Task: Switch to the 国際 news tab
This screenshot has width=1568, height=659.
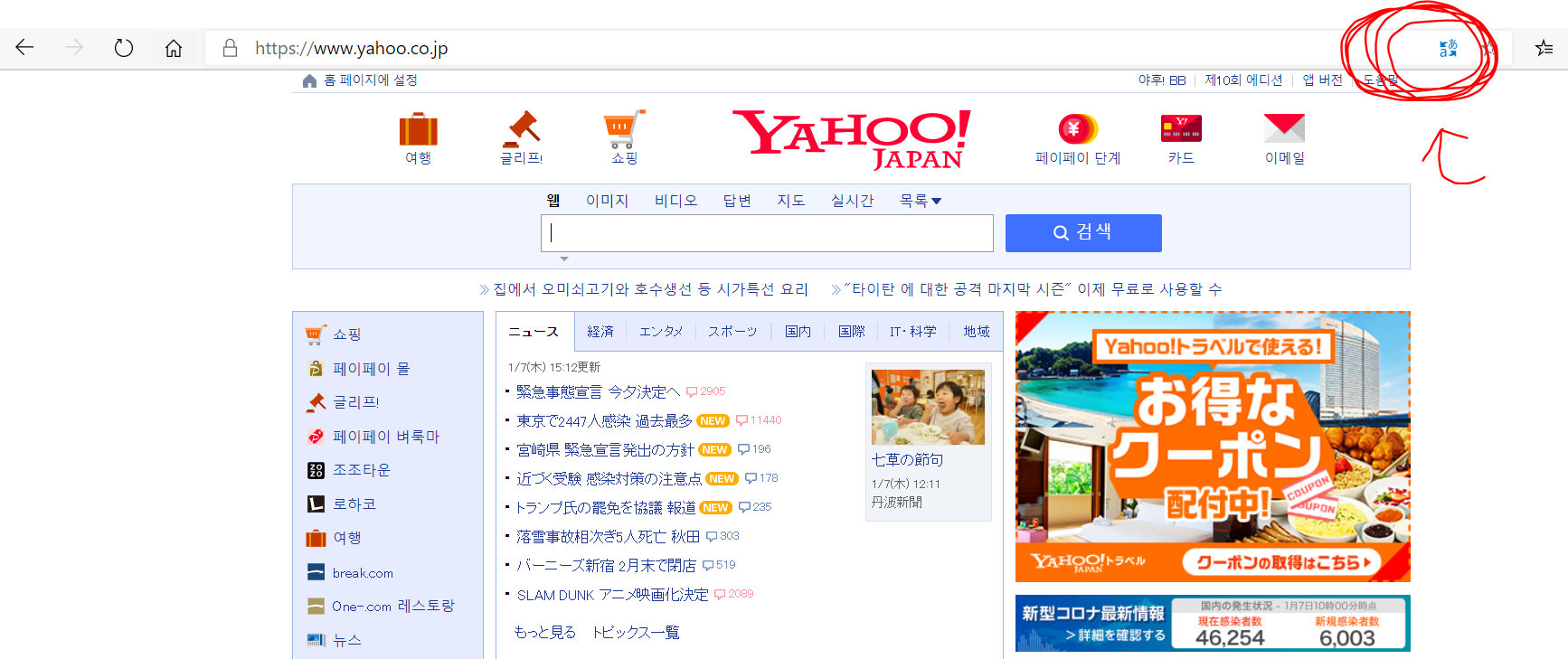Action: [x=852, y=332]
